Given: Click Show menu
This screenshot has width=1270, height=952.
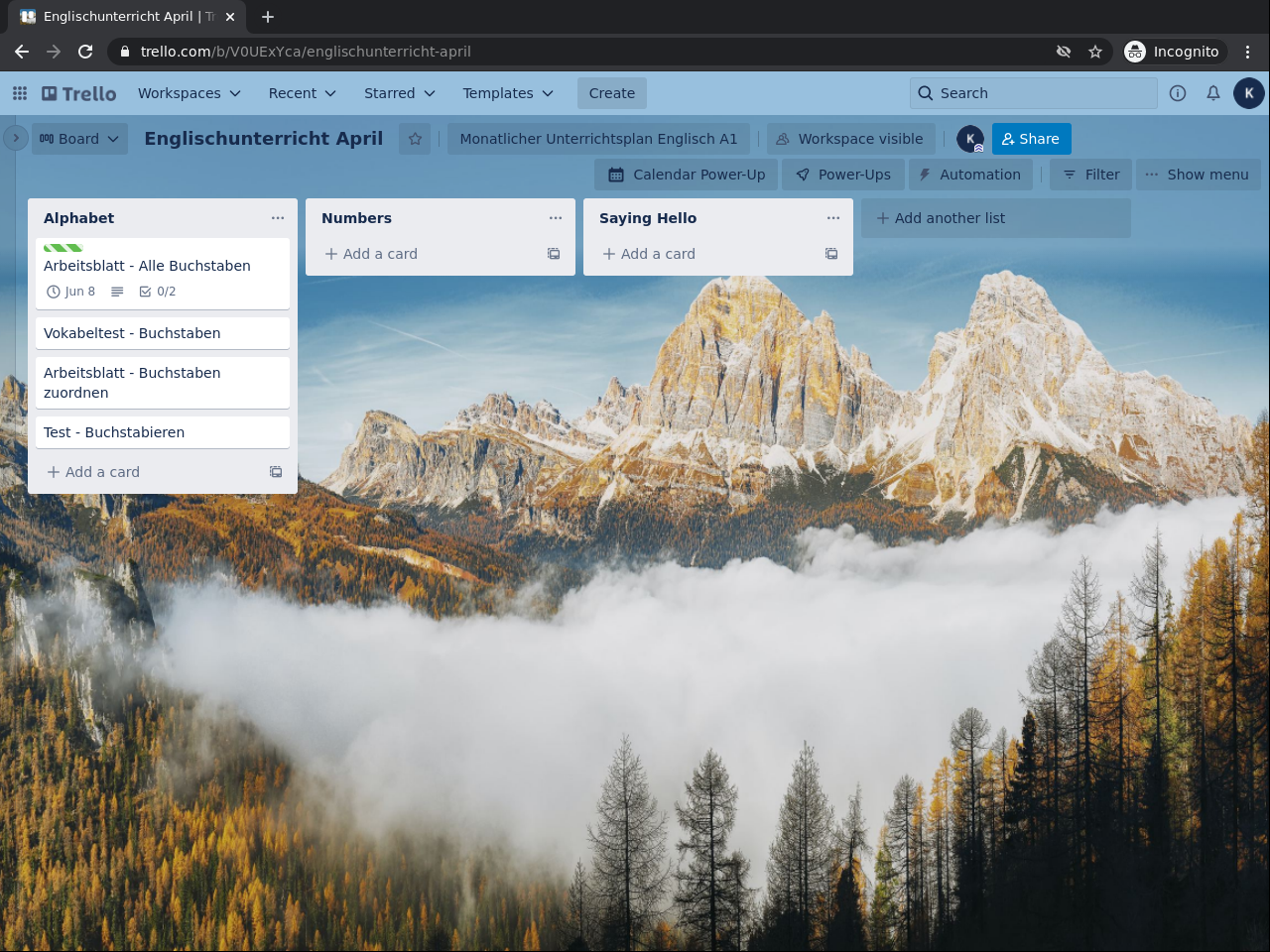Looking at the screenshot, I should [1198, 175].
